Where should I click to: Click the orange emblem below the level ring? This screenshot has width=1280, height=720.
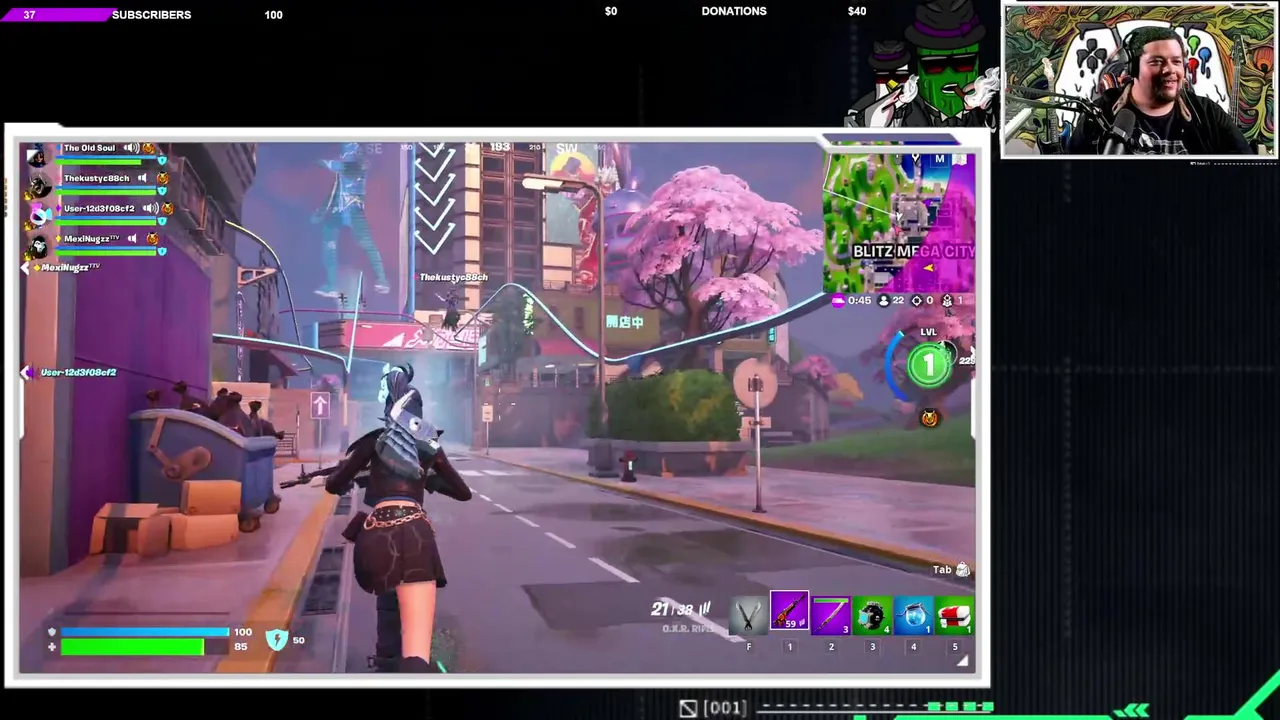click(x=929, y=418)
